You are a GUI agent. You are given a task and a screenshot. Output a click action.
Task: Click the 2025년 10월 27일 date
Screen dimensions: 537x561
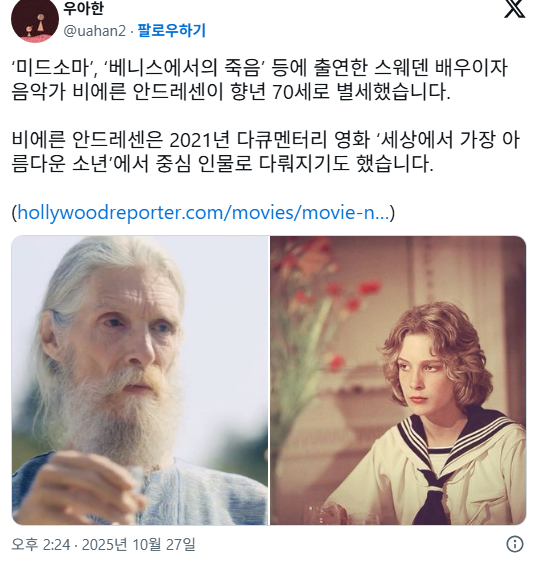tap(139, 545)
